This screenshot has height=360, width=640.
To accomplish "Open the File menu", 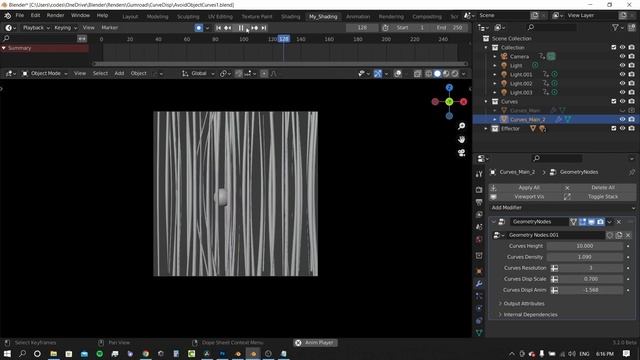I will [x=20, y=15].
